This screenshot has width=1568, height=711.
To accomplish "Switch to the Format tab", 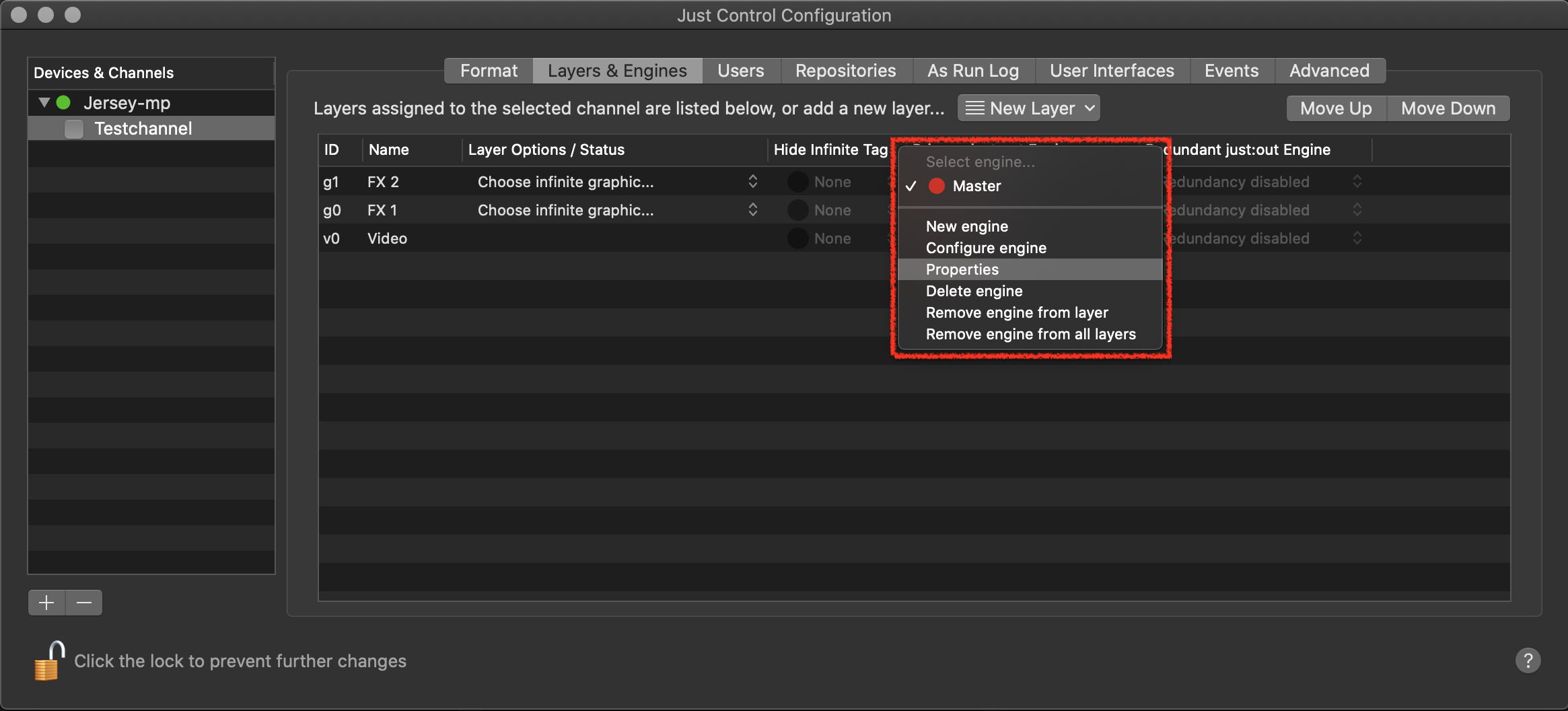I will click(x=489, y=71).
